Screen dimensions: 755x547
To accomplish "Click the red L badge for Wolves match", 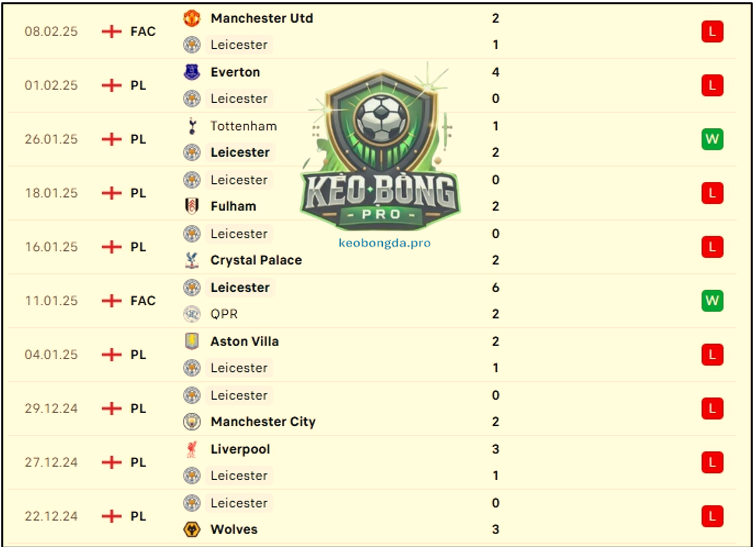I will tap(712, 516).
